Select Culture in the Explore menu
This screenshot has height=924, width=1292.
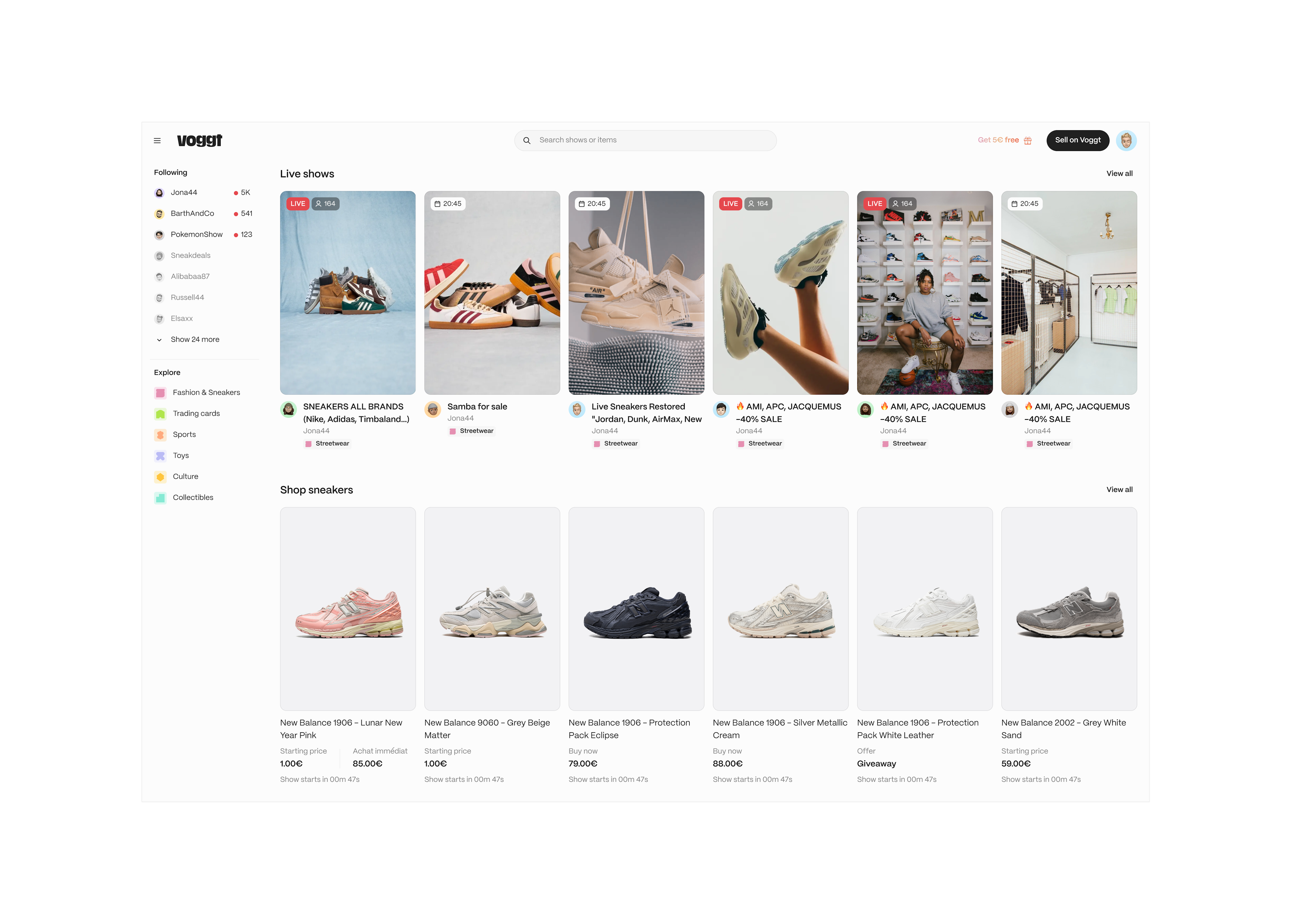(185, 477)
